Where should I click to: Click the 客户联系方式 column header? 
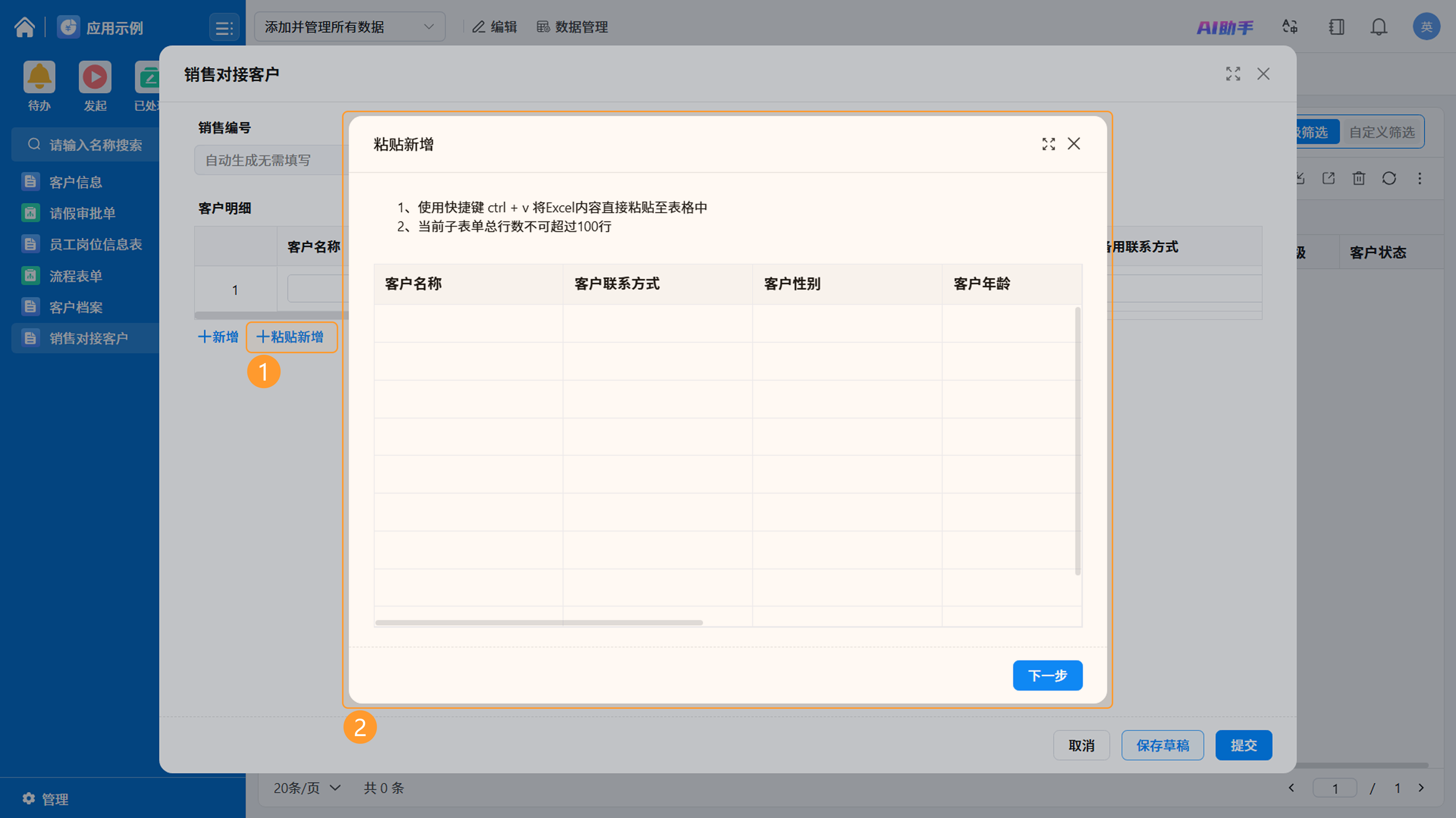657,284
